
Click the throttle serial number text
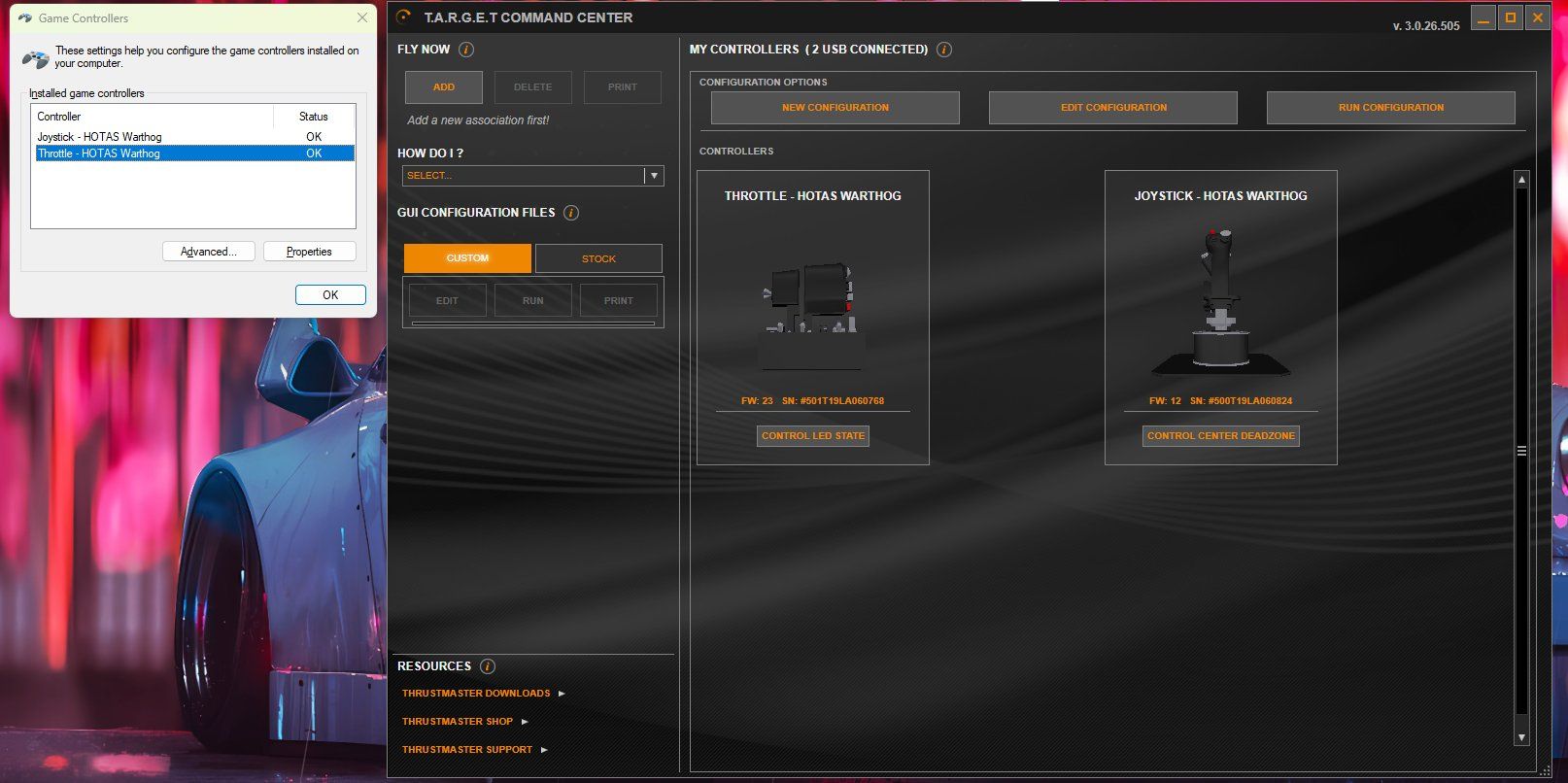(833, 401)
